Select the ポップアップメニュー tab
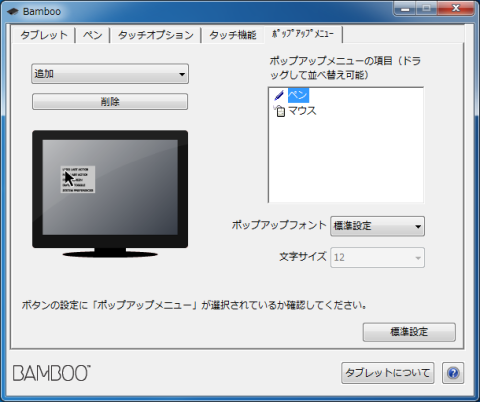This screenshot has width=480, height=402. pyautogui.click(x=303, y=34)
